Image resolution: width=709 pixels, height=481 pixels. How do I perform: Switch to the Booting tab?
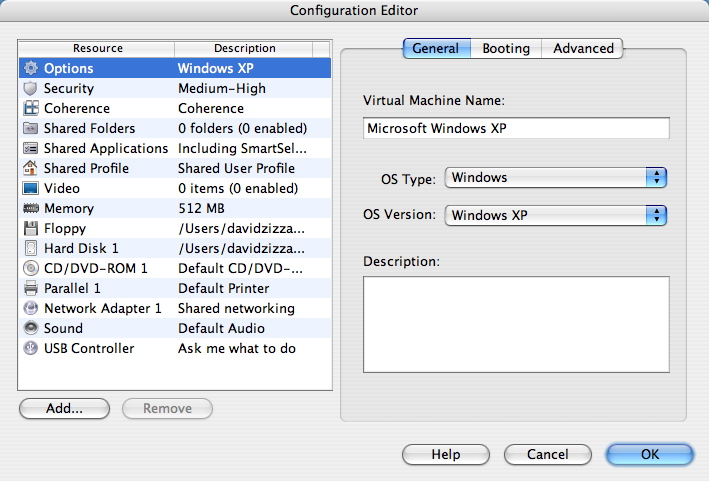tap(506, 48)
